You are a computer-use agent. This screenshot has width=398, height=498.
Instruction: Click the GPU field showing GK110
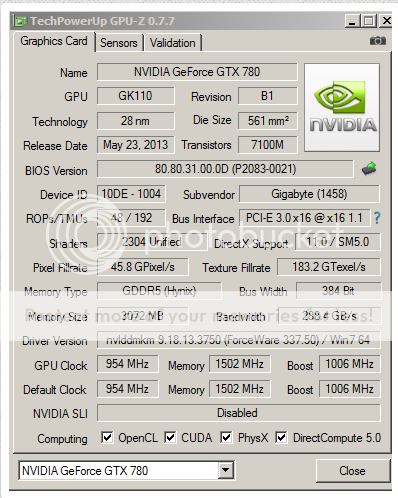tap(135, 96)
